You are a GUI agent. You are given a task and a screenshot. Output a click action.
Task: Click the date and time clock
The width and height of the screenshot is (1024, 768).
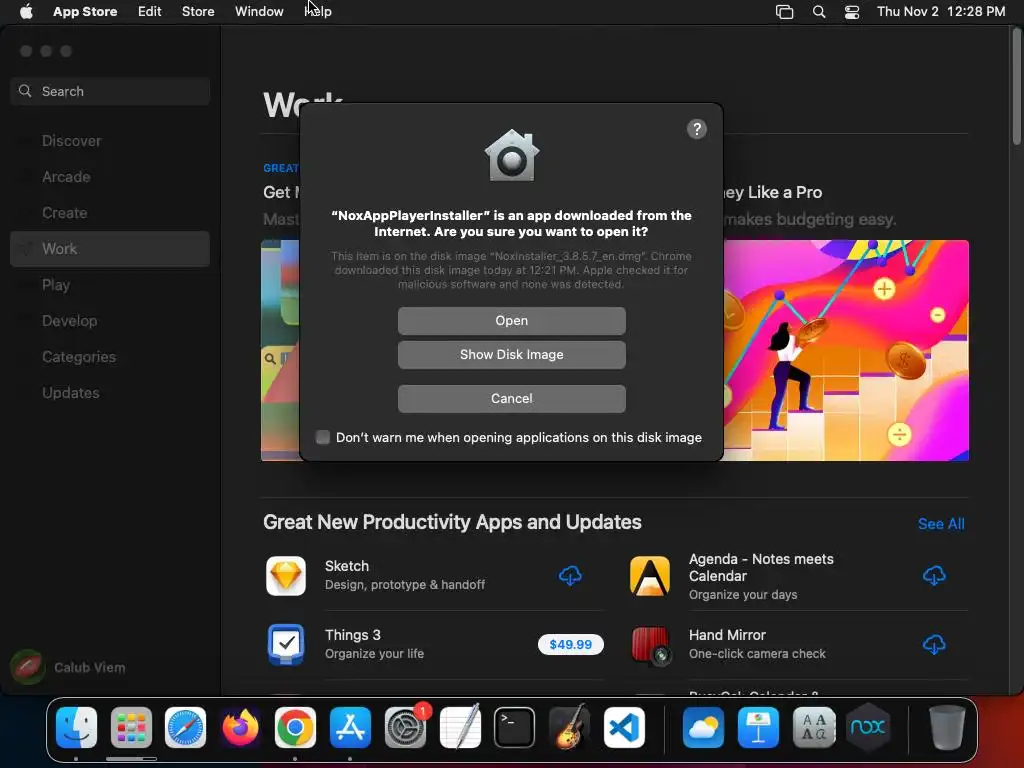click(x=941, y=11)
